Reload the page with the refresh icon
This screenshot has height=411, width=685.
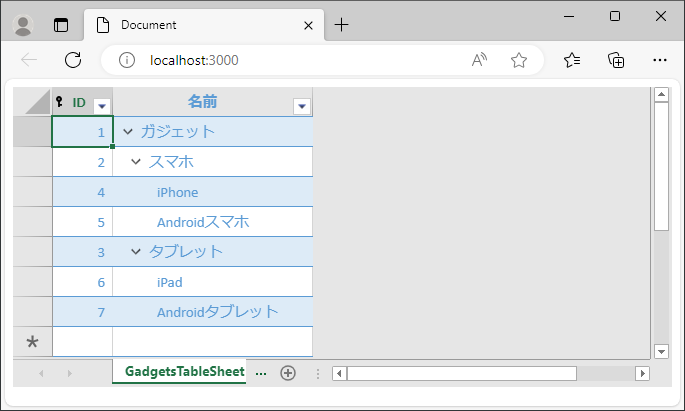tap(73, 60)
